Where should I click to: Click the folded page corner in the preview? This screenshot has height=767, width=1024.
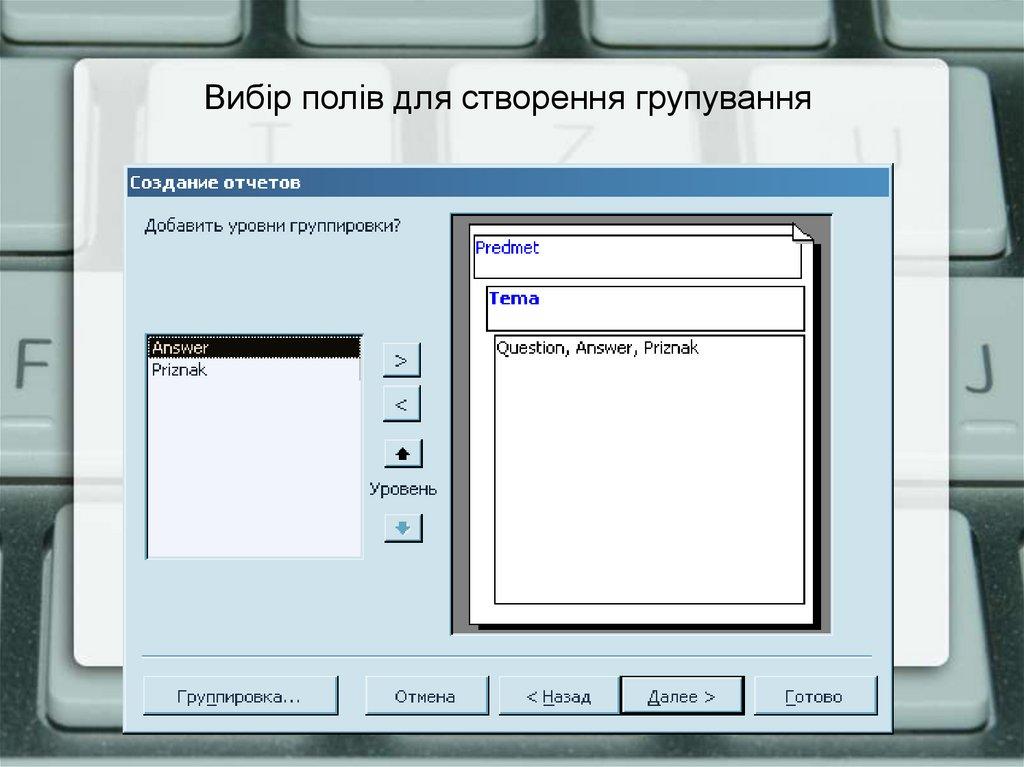click(800, 232)
